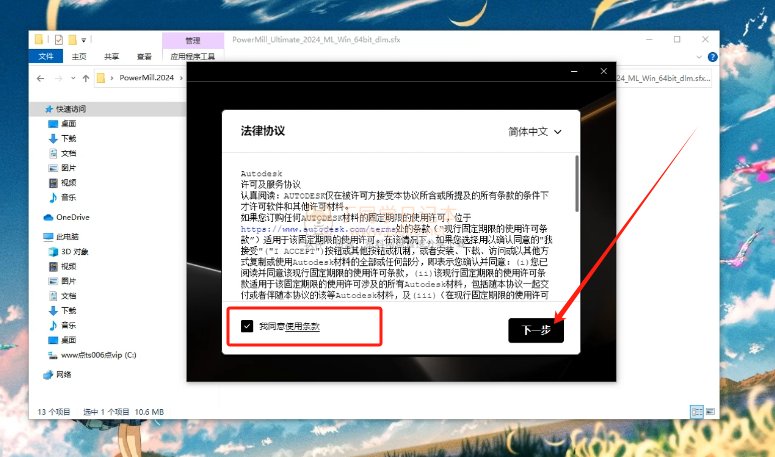Switch to the 共享 ribbon tab
This screenshot has height=457, width=775.
coord(111,56)
